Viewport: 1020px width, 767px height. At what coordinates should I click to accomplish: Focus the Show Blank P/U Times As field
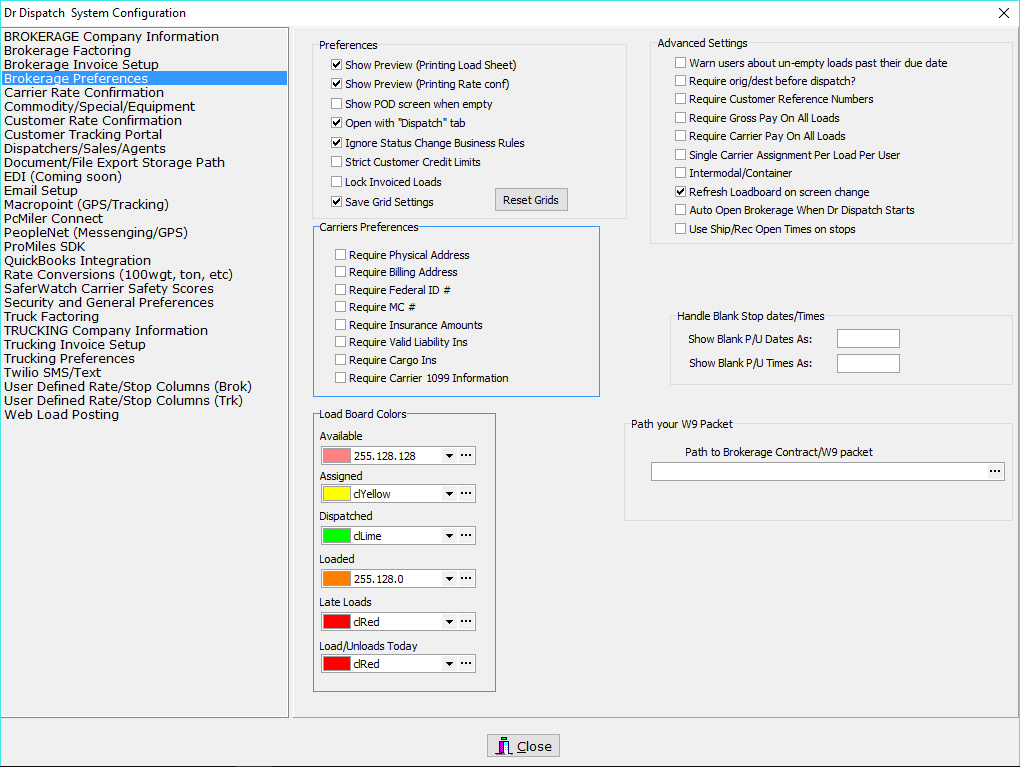point(868,363)
